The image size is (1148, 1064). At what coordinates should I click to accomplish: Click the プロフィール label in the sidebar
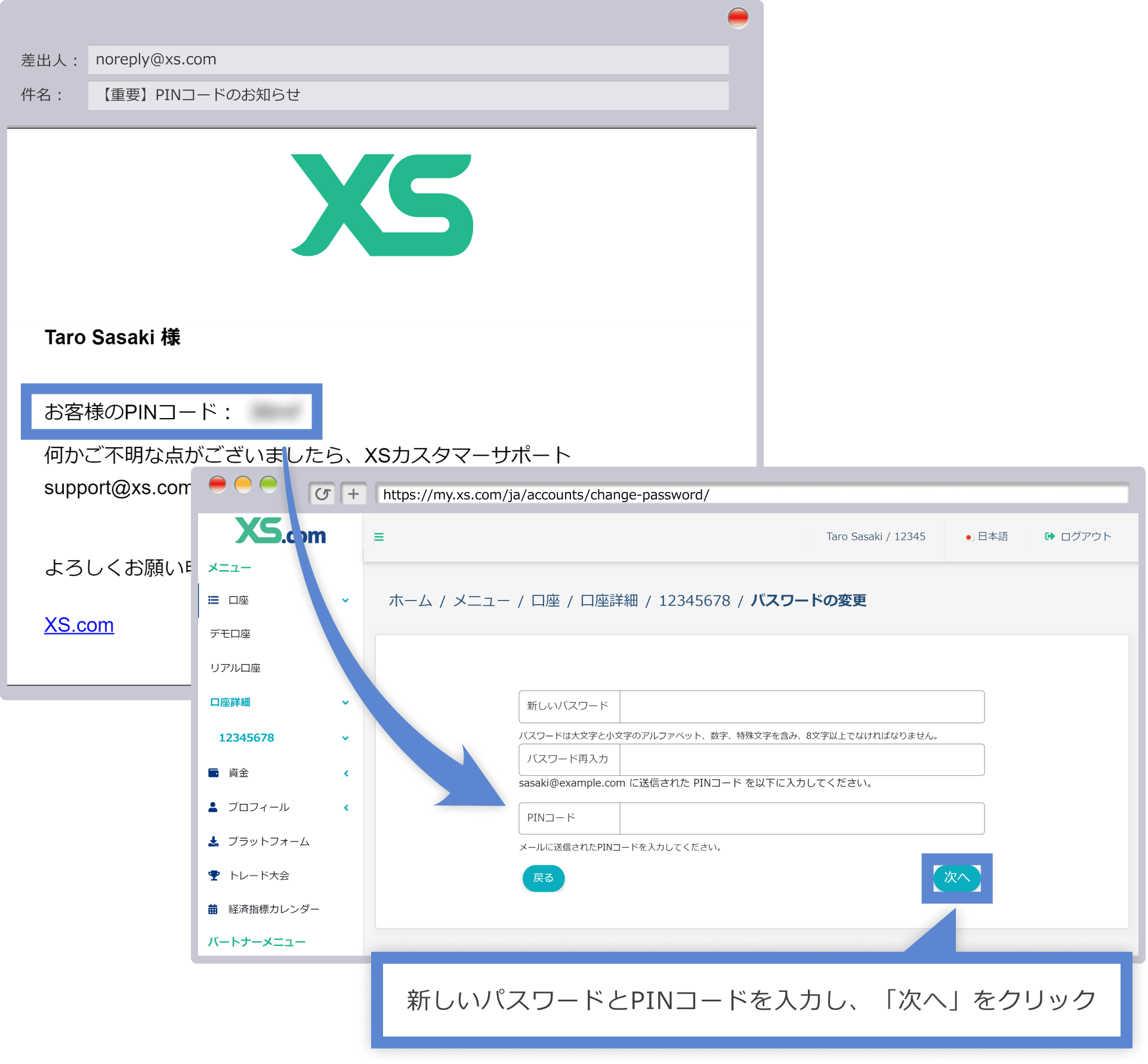coord(259,807)
